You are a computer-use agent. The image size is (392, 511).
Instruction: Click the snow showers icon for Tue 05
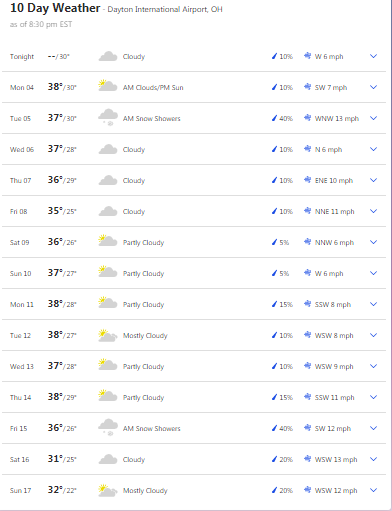(108, 118)
